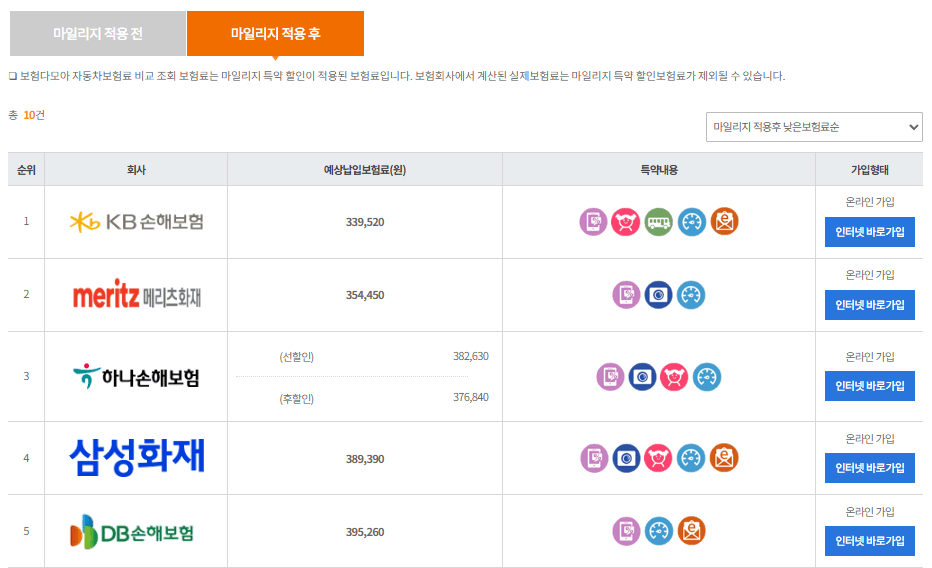Viewport: 932px width, 568px height.
Task: Click pink child icon in KB손해보험 row
Action: [x=625, y=222]
